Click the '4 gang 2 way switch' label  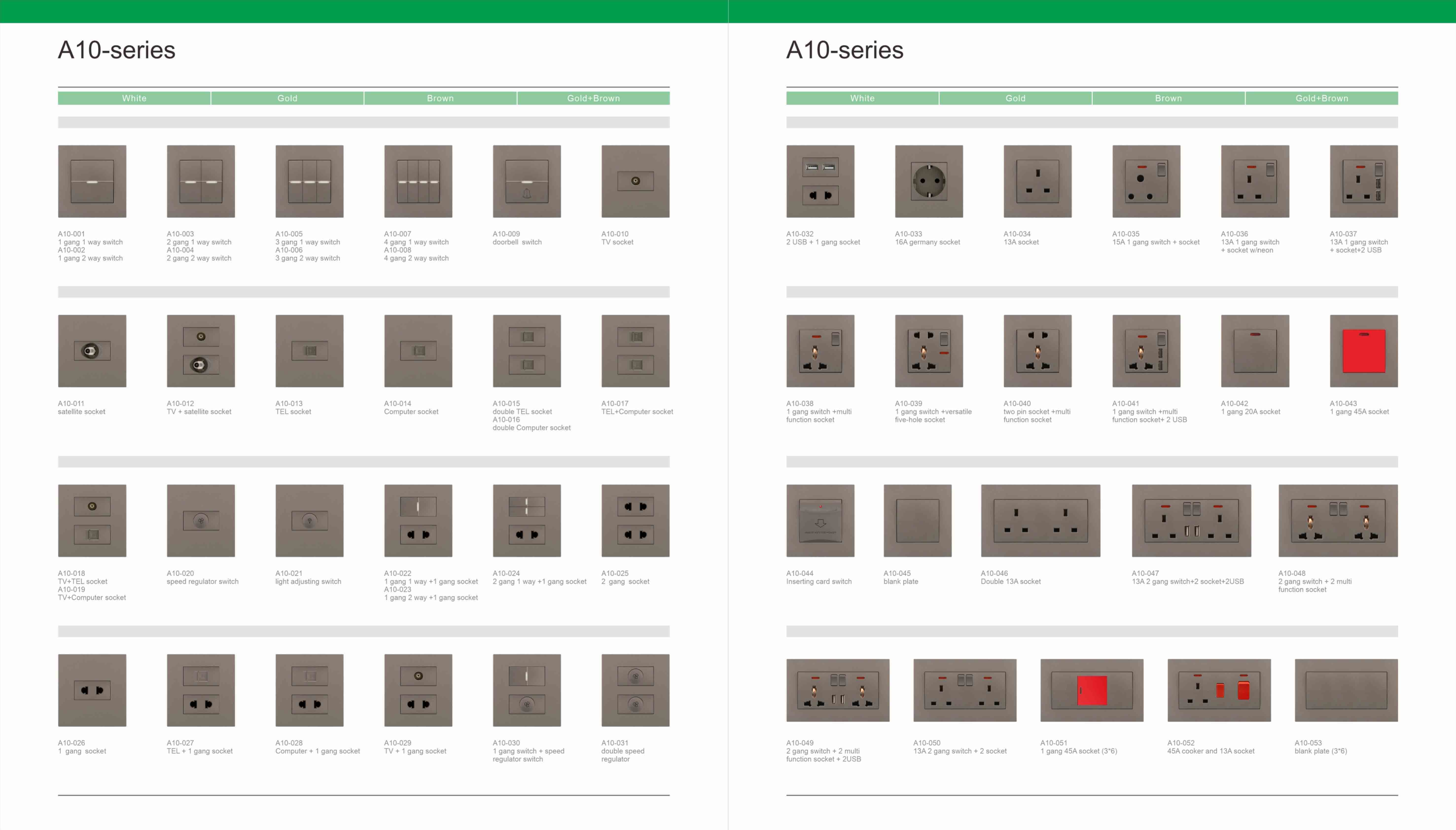416,258
